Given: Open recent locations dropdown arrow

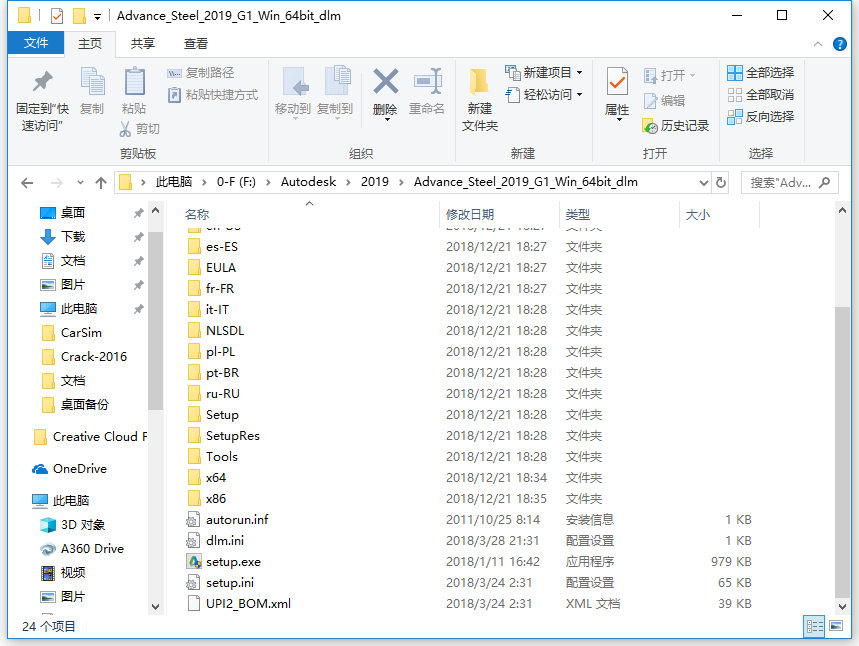Looking at the screenshot, I should click(81, 182).
